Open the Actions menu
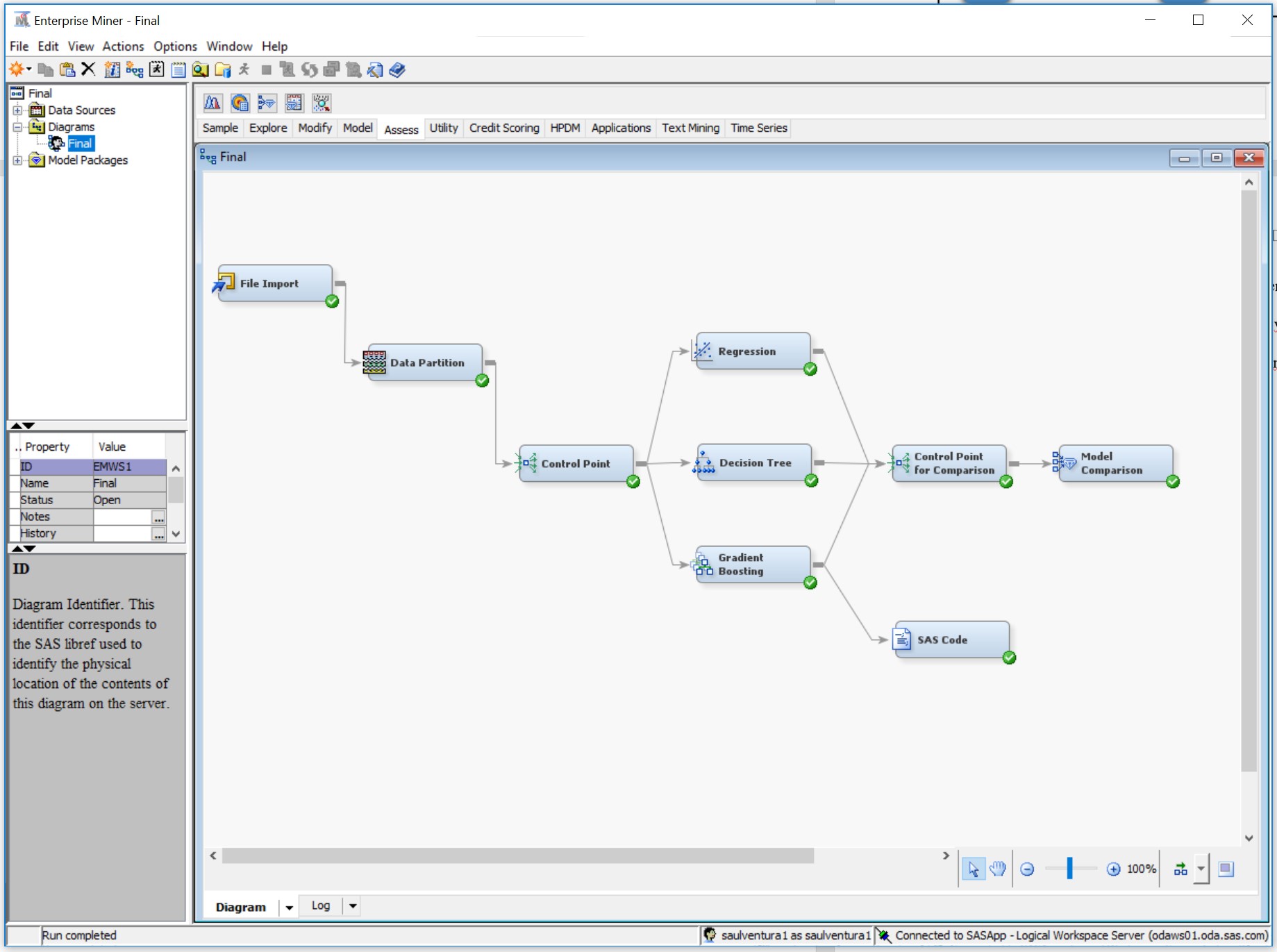Viewport: 1277px width, 952px height. click(x=123, y=47)
